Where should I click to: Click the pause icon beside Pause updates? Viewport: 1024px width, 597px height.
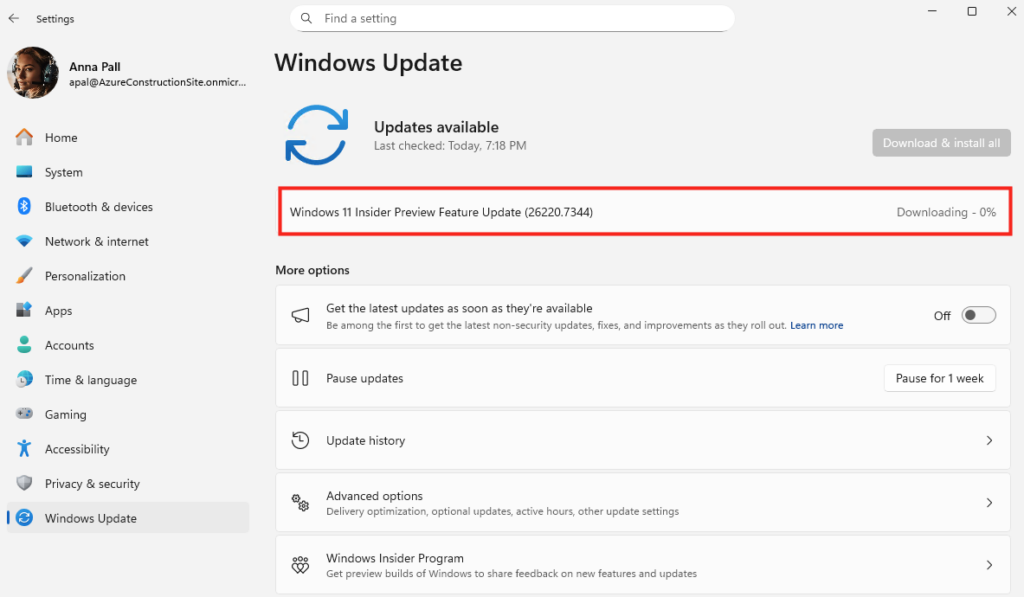300,378
